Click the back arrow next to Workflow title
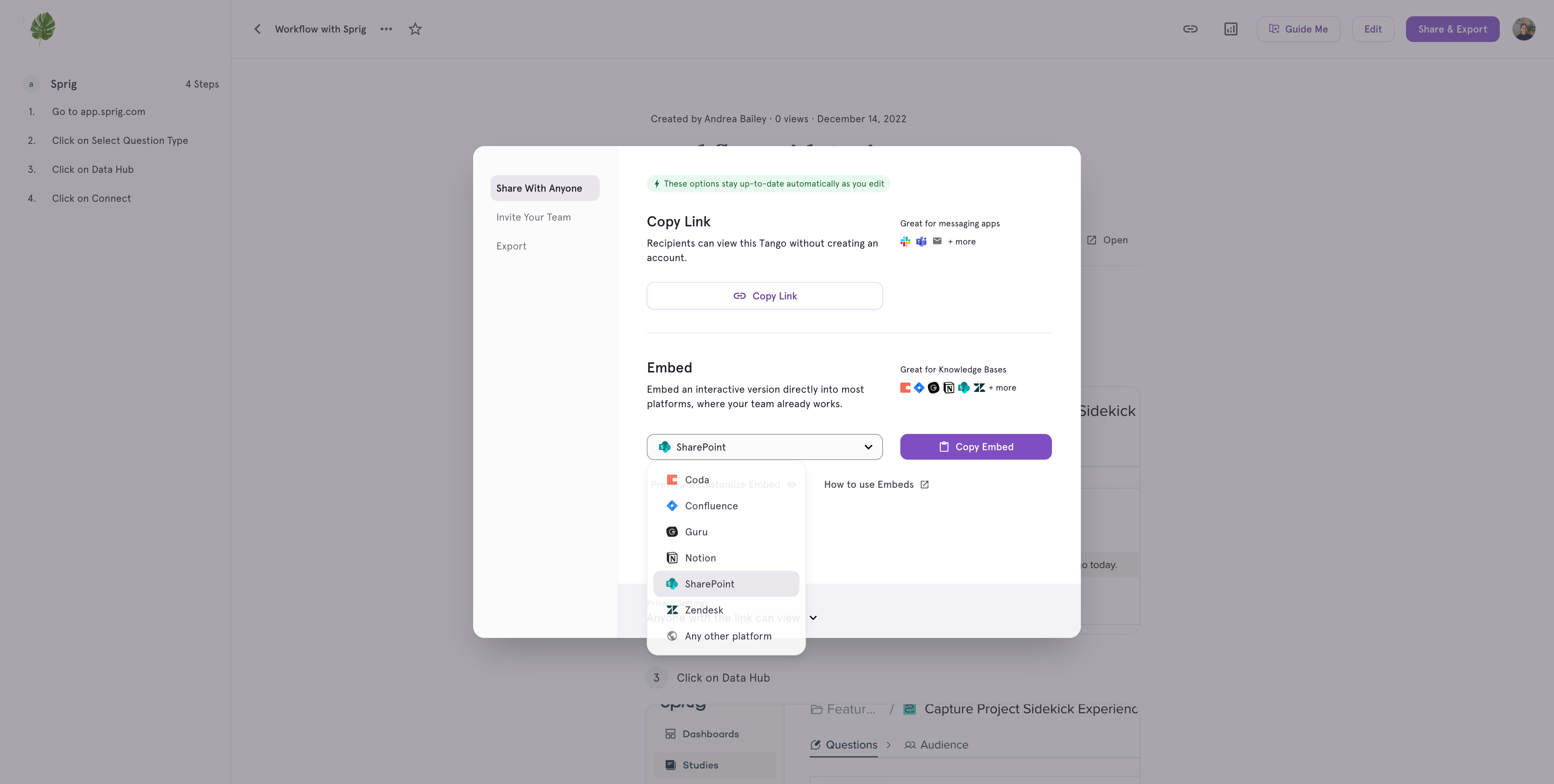Screen dimensions: 1554x784 click(257, 29)
